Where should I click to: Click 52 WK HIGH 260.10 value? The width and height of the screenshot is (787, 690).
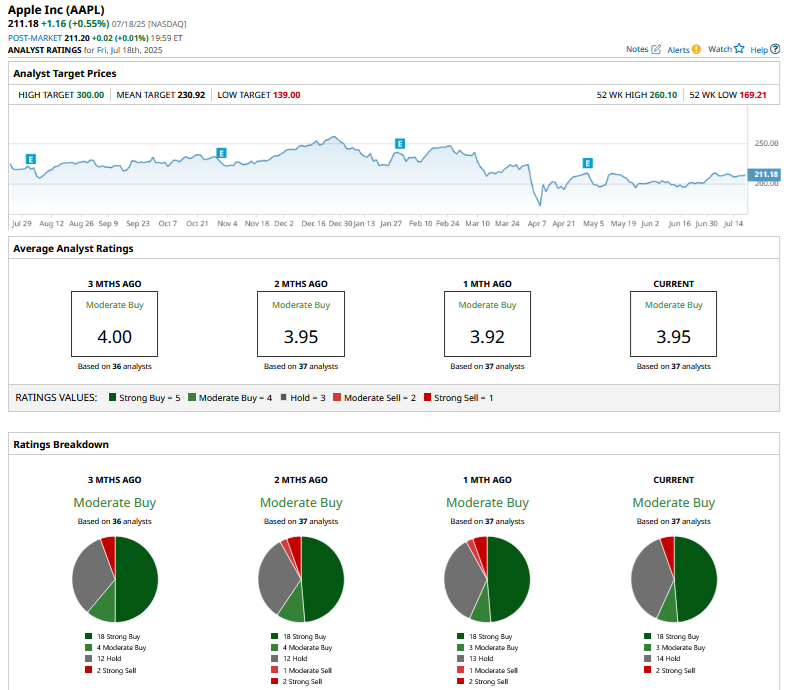pos(663,95)
